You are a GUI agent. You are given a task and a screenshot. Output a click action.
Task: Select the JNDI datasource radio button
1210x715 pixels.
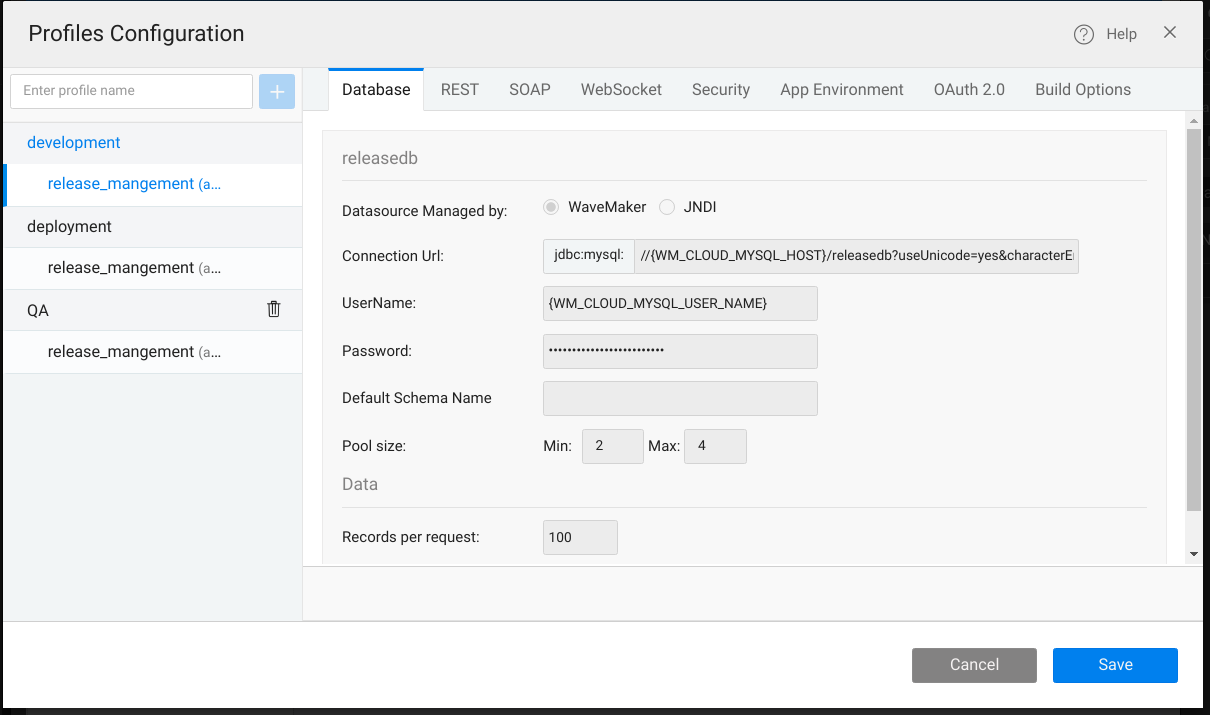tap(667, 207)
